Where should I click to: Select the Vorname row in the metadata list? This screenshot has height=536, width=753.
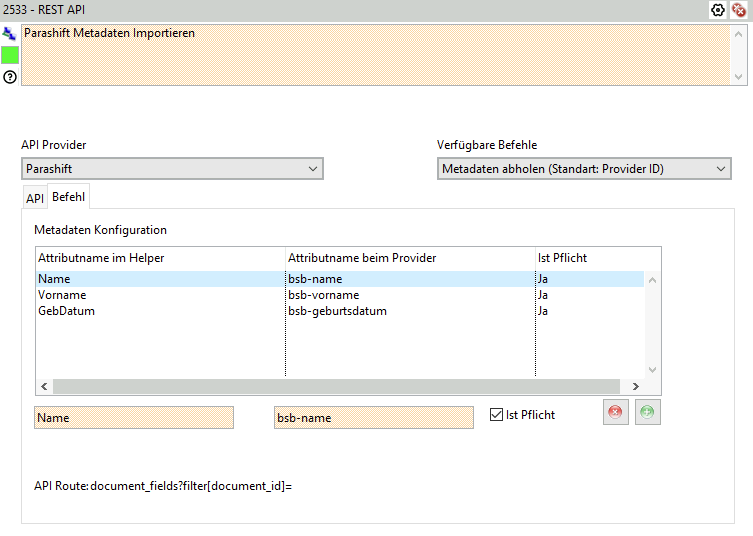coord(62,295)
